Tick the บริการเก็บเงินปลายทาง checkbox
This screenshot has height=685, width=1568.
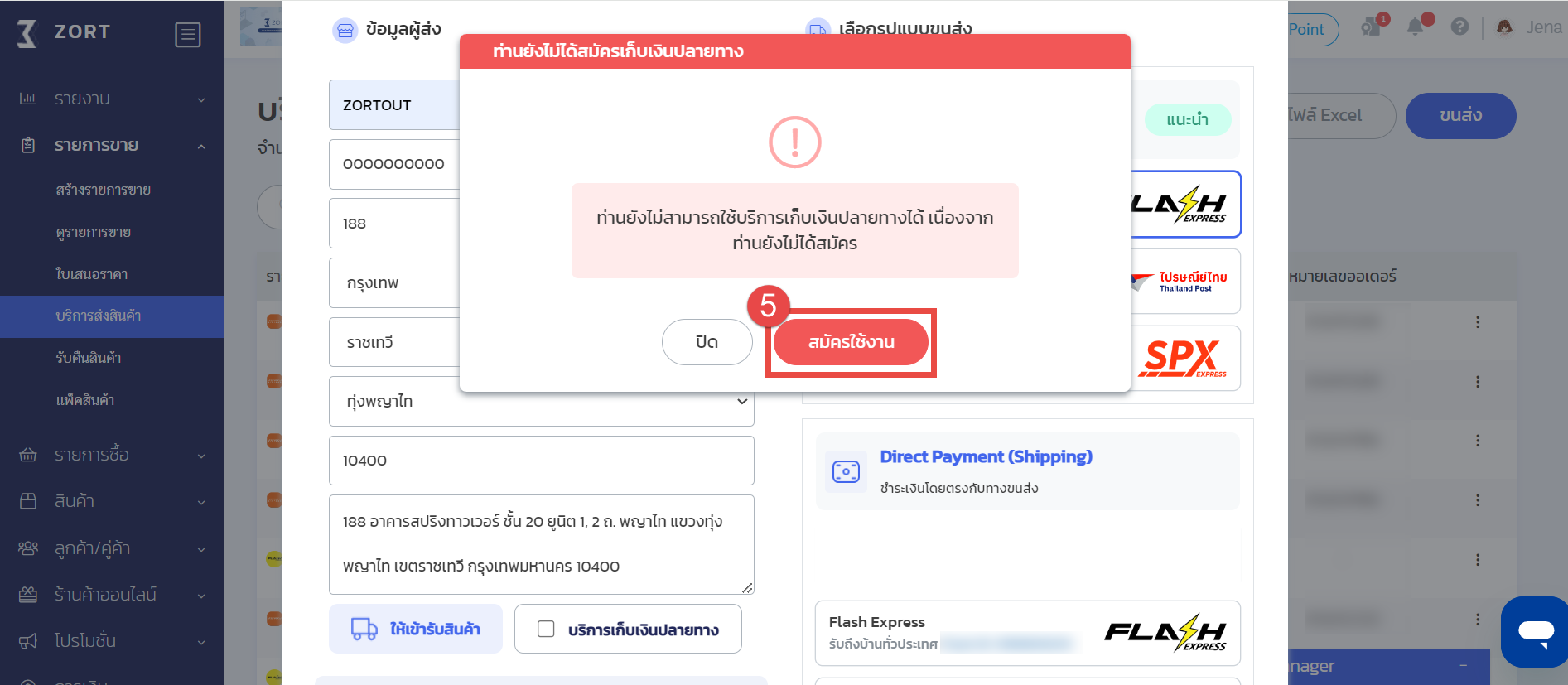(546, 630)
